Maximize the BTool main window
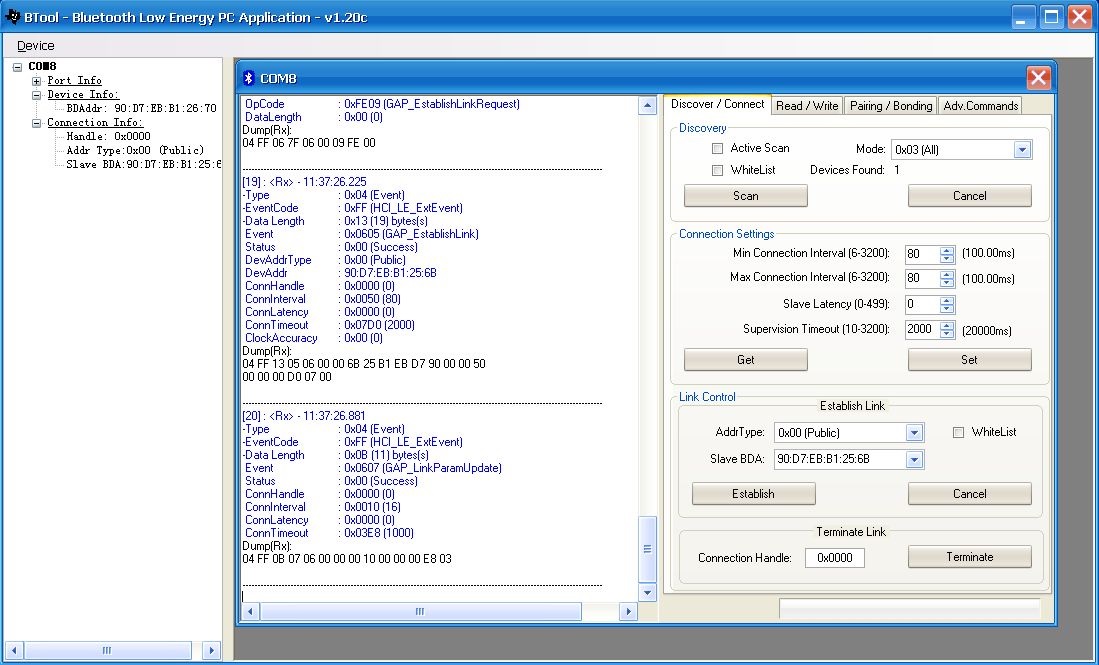Viewport: 1099px width, 665px height. point(1051,18)
